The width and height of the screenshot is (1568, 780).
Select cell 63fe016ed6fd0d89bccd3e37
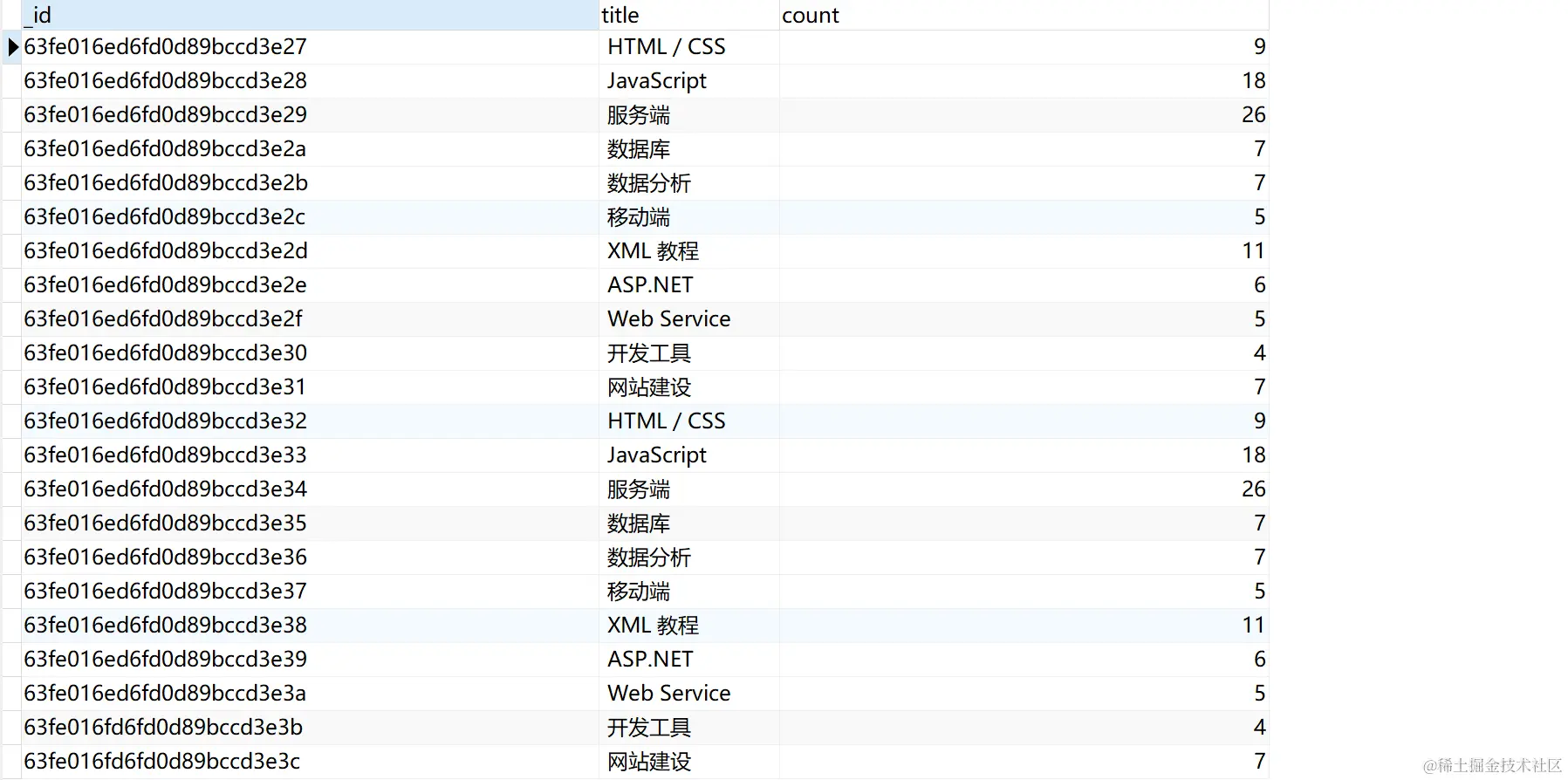pyautogui.click(x=310, y=592)
